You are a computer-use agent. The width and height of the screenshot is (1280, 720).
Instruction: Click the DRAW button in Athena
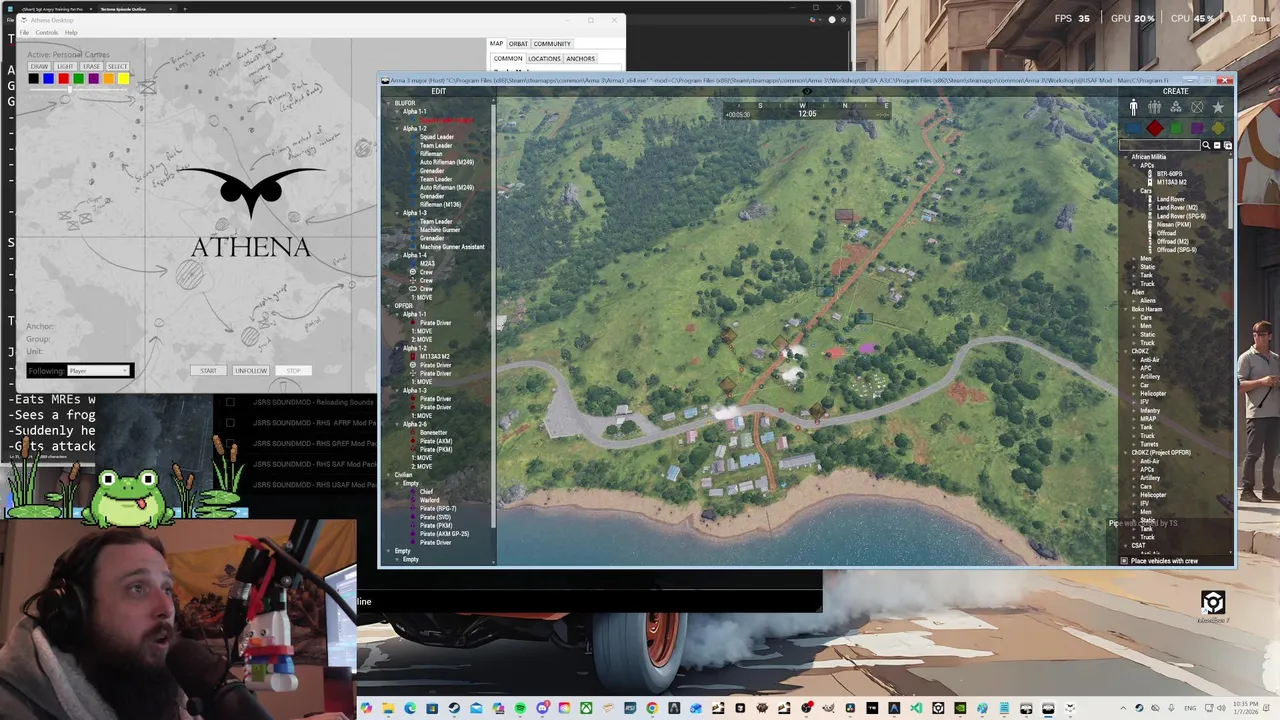[x=39, y=67]
